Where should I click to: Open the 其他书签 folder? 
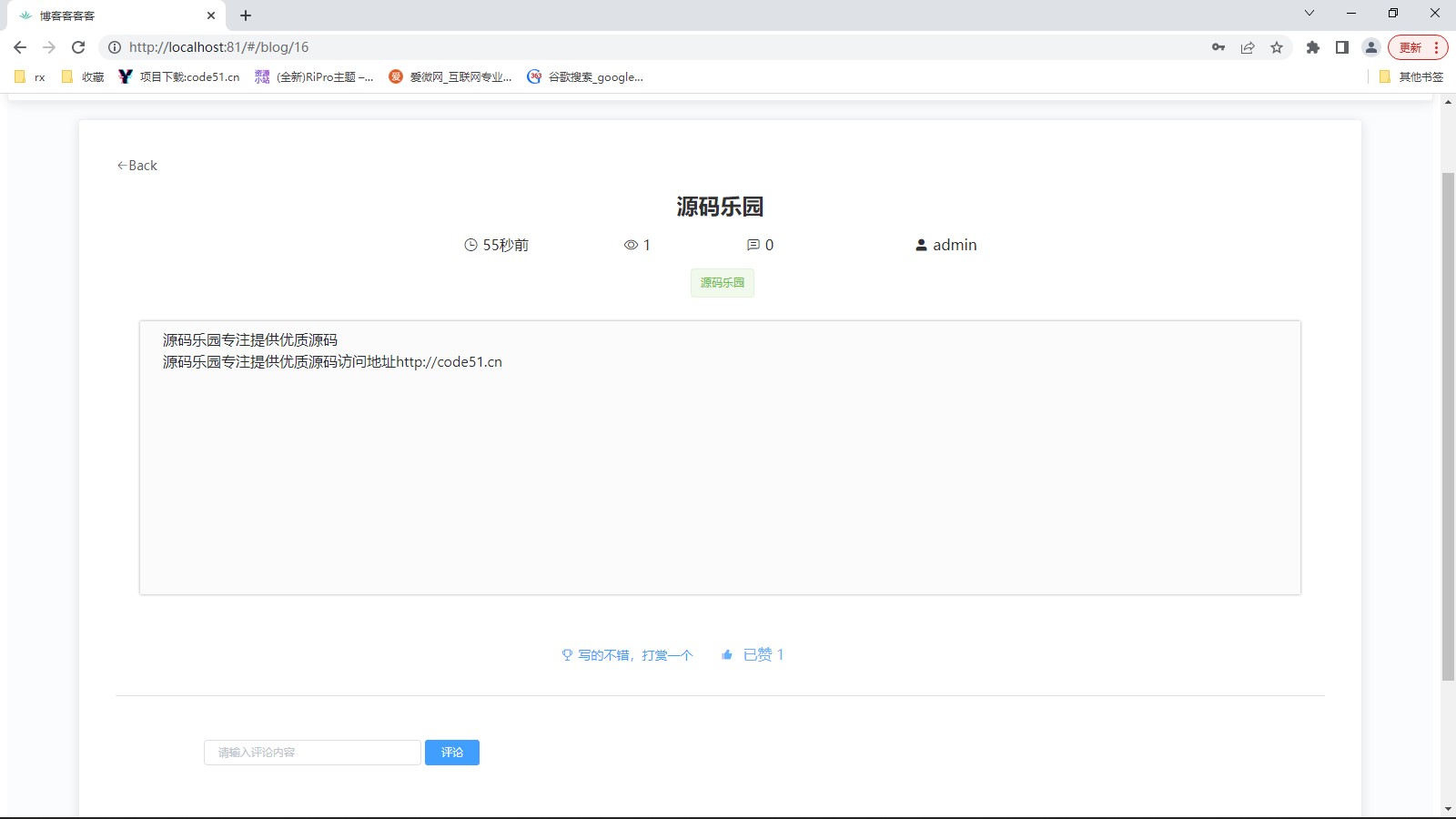tap(1411, 77)
